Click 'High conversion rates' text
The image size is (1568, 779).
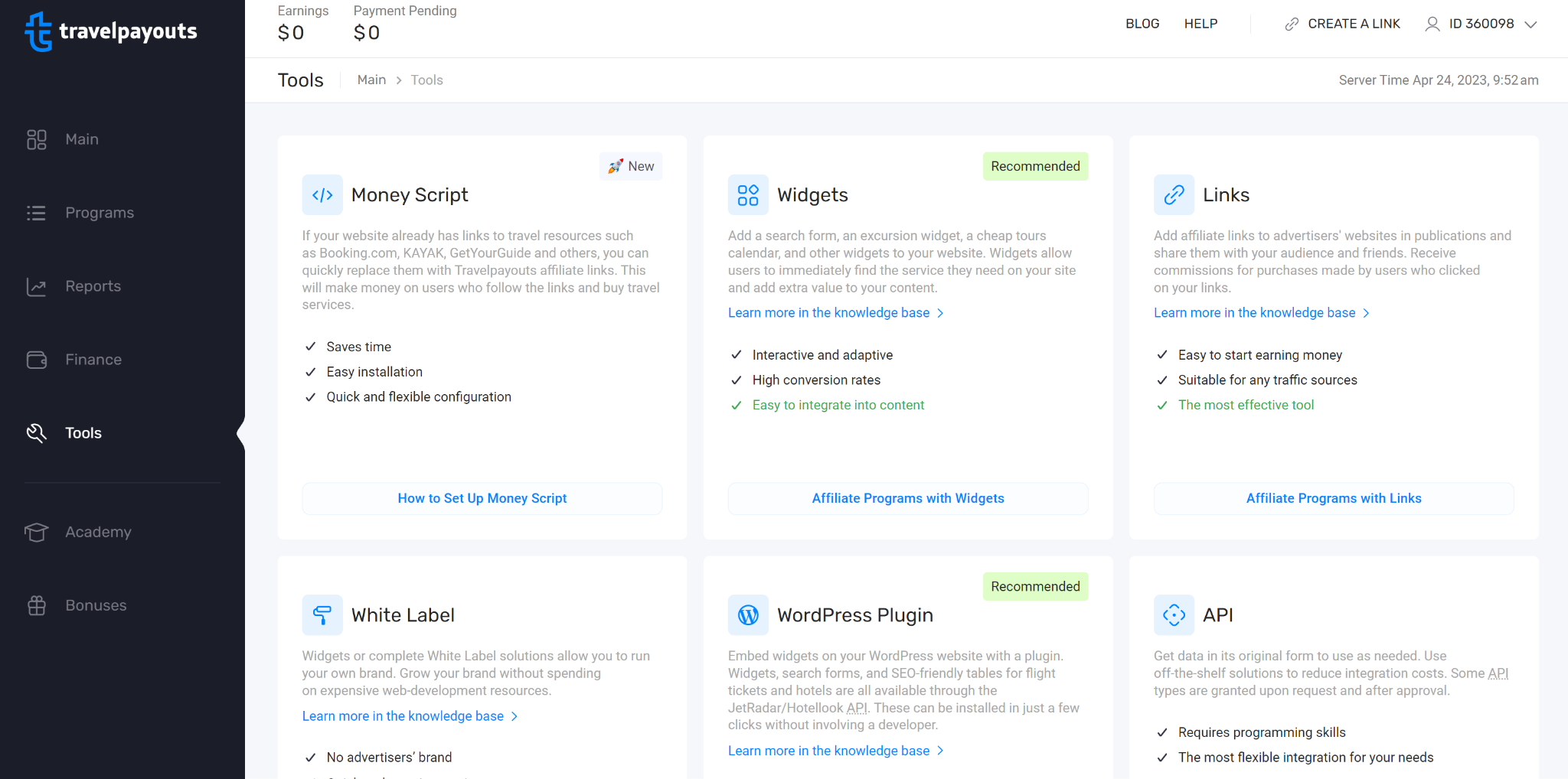click(x=816, y=380)
